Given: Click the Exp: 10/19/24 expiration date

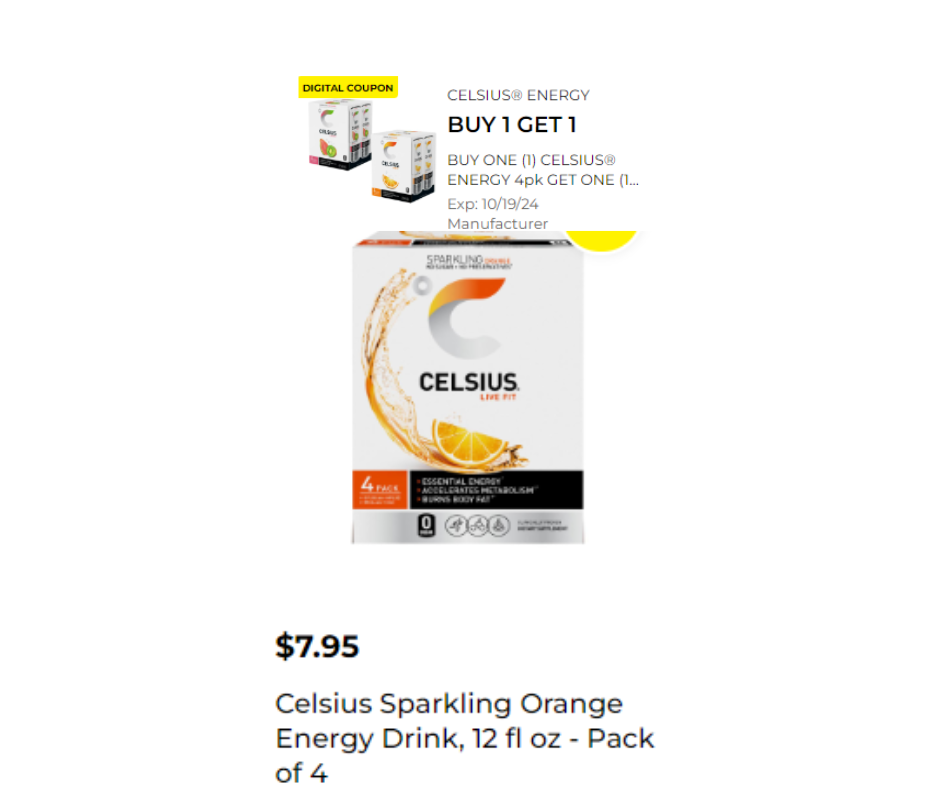Looking at the screenshot, I should point(493,204).
